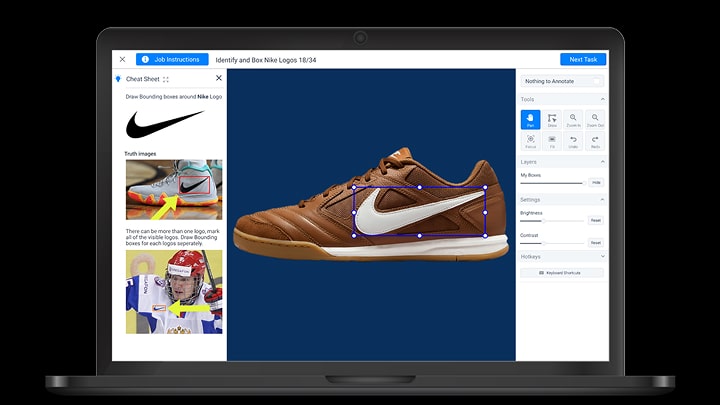Close the Cheat Sheet panel
Screen dimensions: 720x405
pos(219,78)
